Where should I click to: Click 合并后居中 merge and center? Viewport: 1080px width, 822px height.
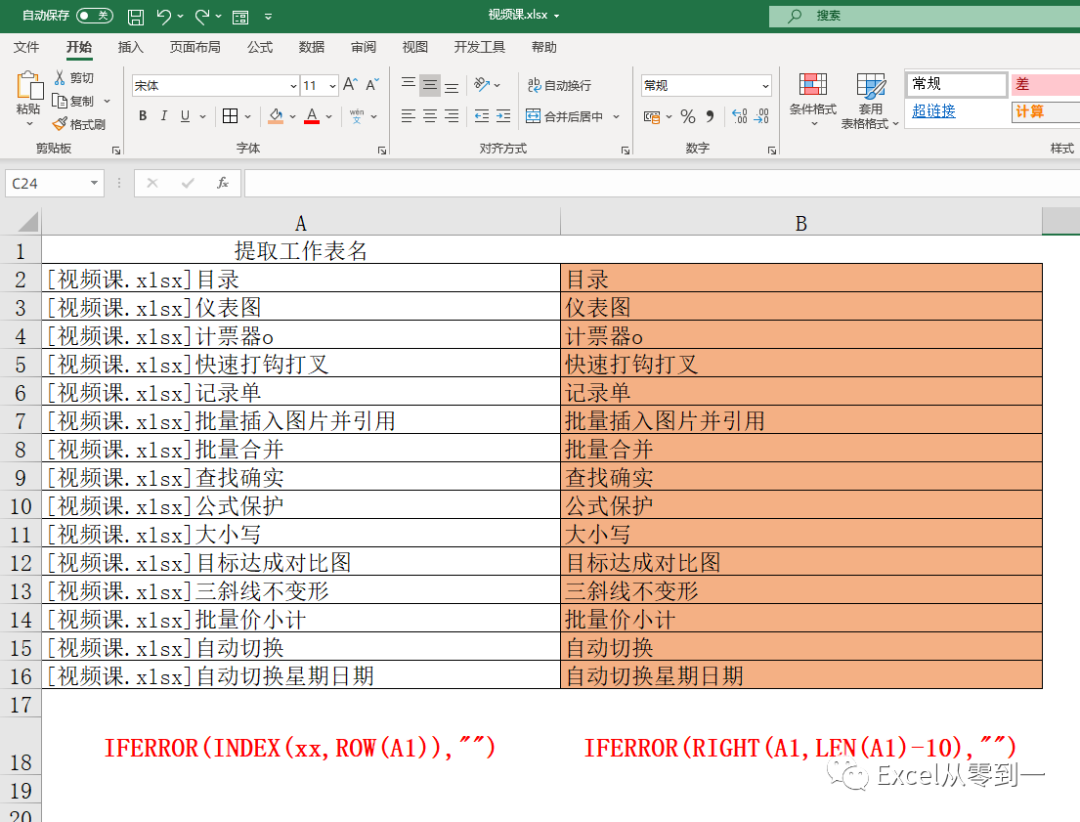[564, 116]
